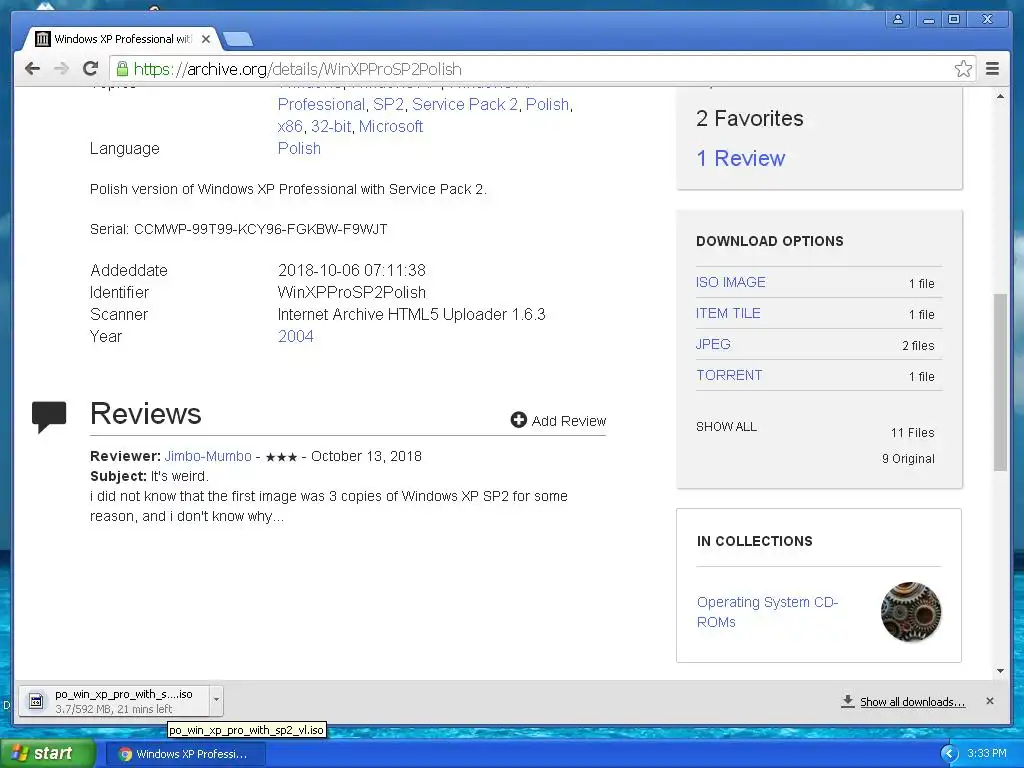Click the '9 Original' count text
Screen dimensions: 1024x768
click(x=908, y=458)
